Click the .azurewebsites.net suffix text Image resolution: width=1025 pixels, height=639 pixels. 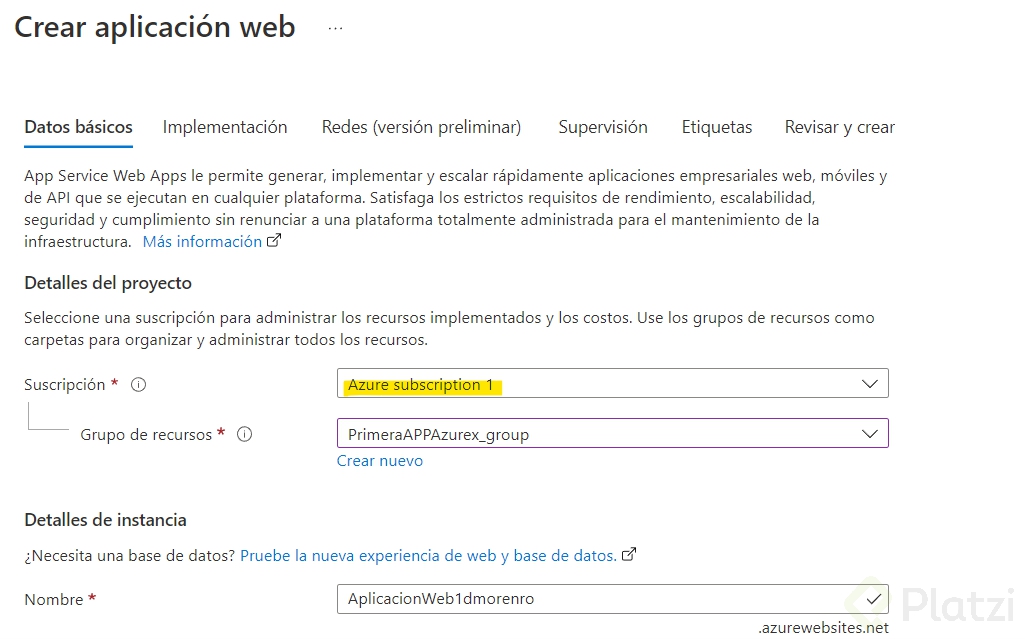tap(824, 627)
